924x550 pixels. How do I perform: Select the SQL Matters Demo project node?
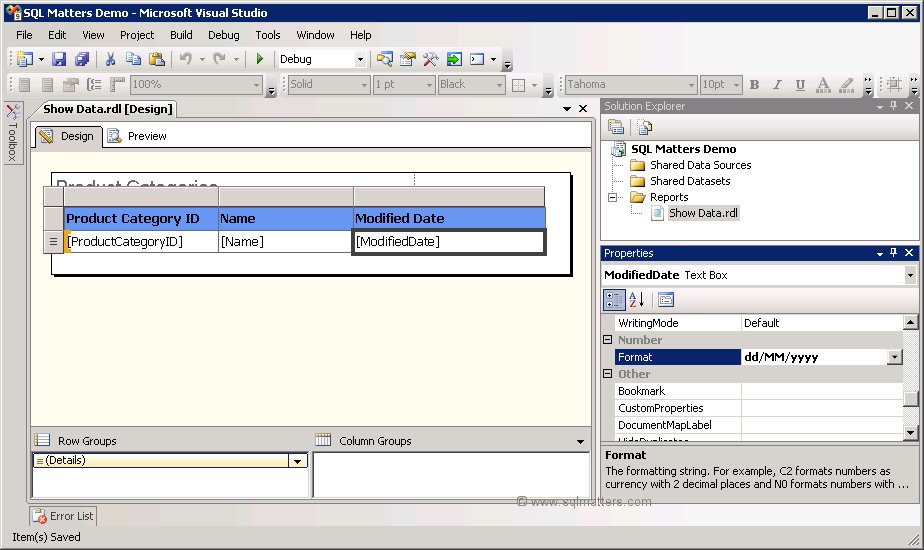coord(683,149)
